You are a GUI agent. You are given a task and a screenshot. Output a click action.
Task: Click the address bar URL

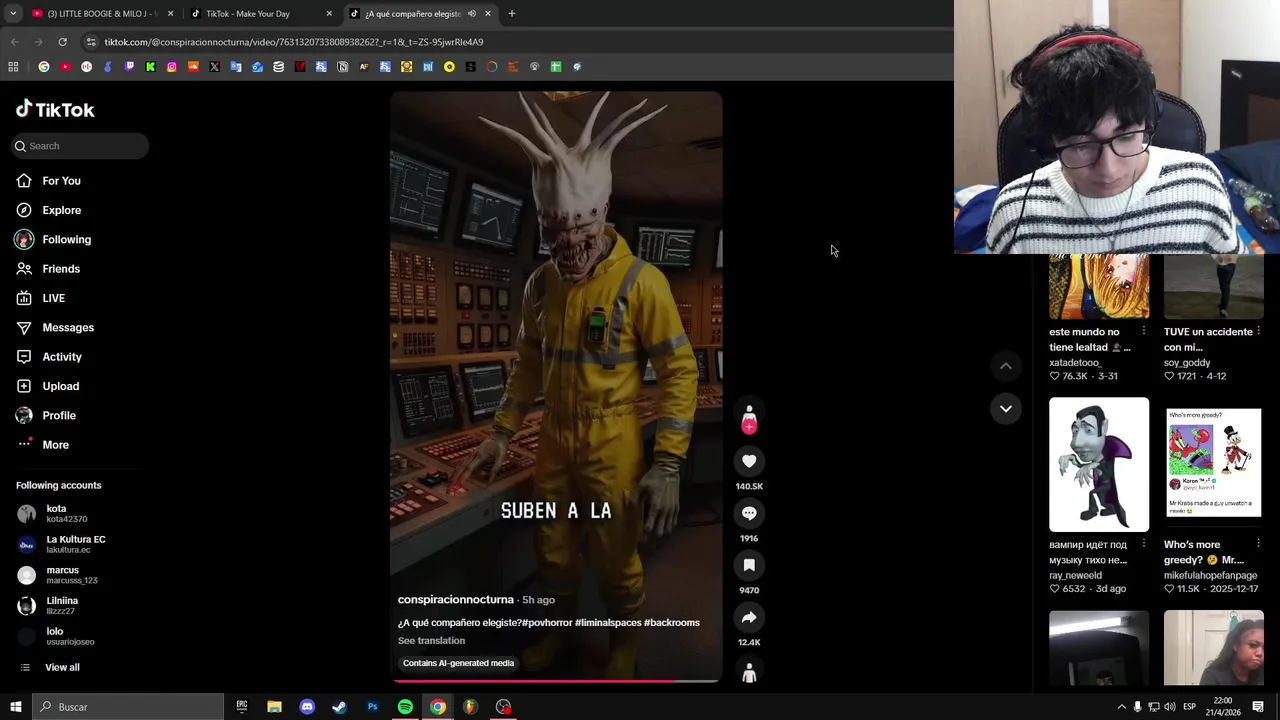point(294,42)
